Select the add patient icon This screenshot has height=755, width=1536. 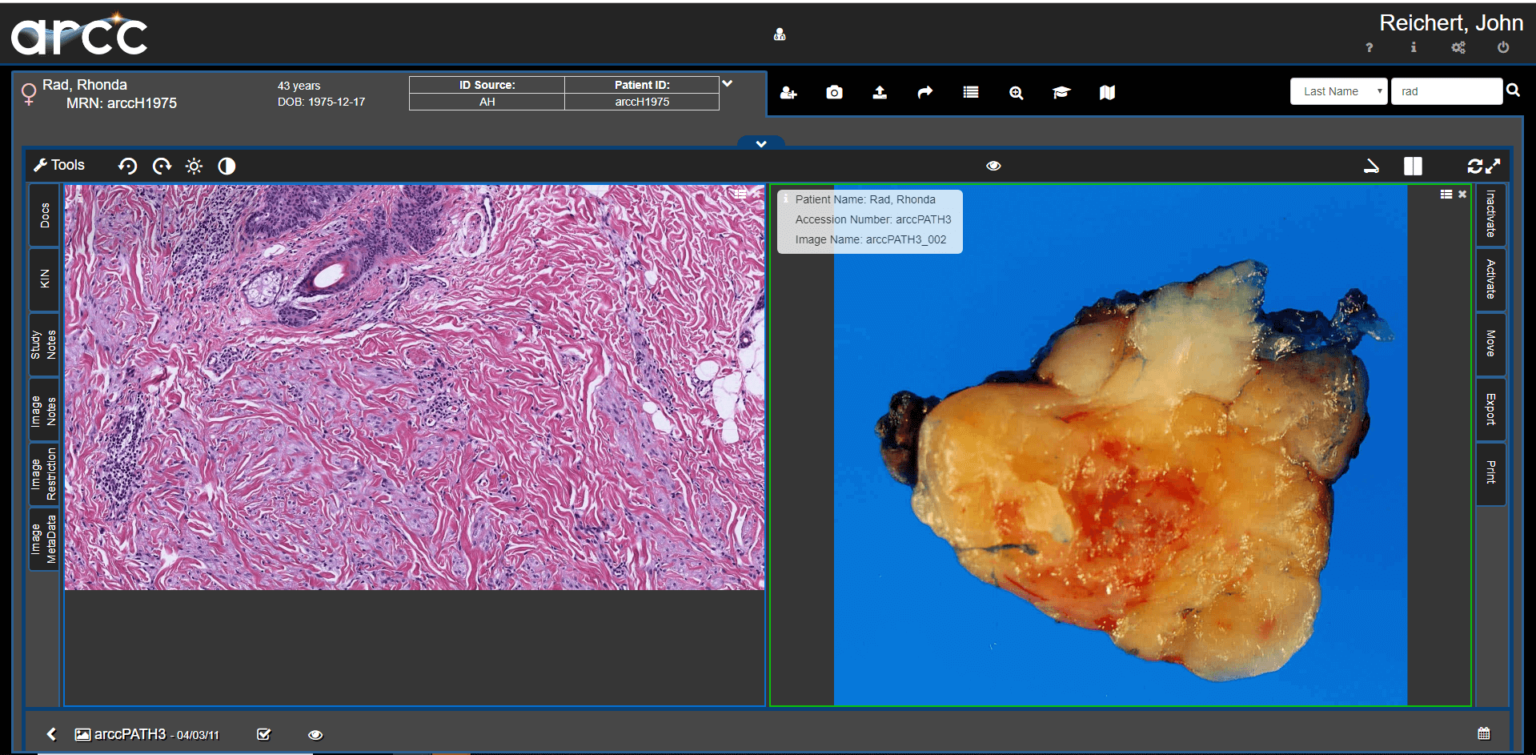(x=788, y=92)
